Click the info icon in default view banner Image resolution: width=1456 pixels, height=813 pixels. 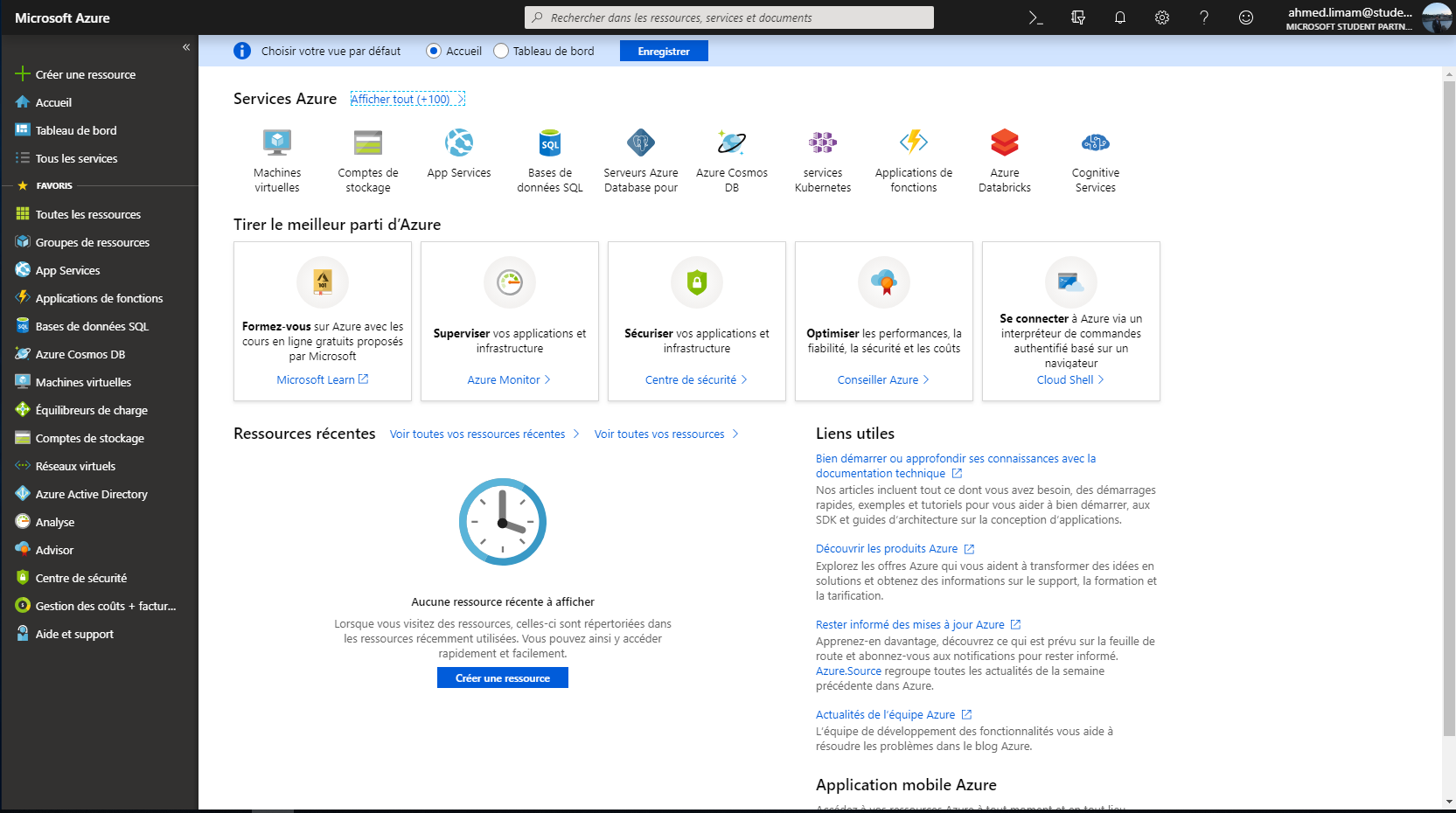(x=242, y=51)
